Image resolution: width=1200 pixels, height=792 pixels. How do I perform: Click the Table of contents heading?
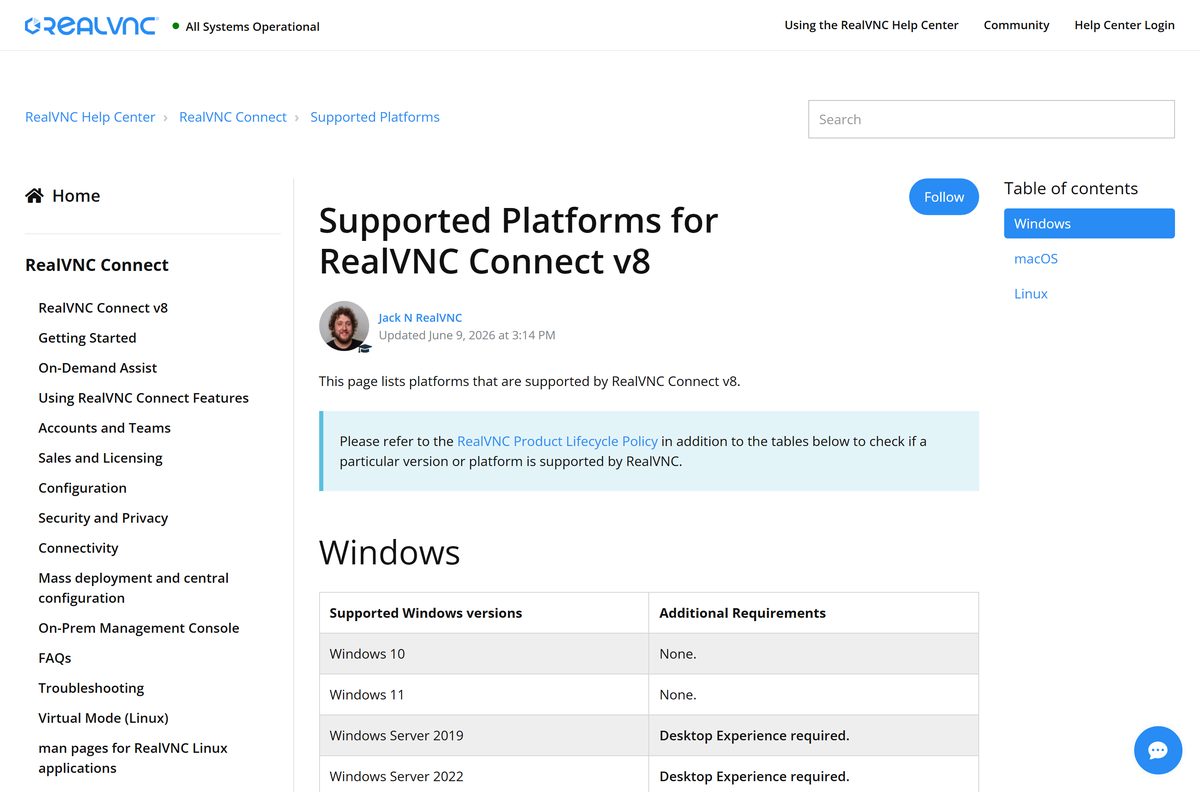[1071, 188]
